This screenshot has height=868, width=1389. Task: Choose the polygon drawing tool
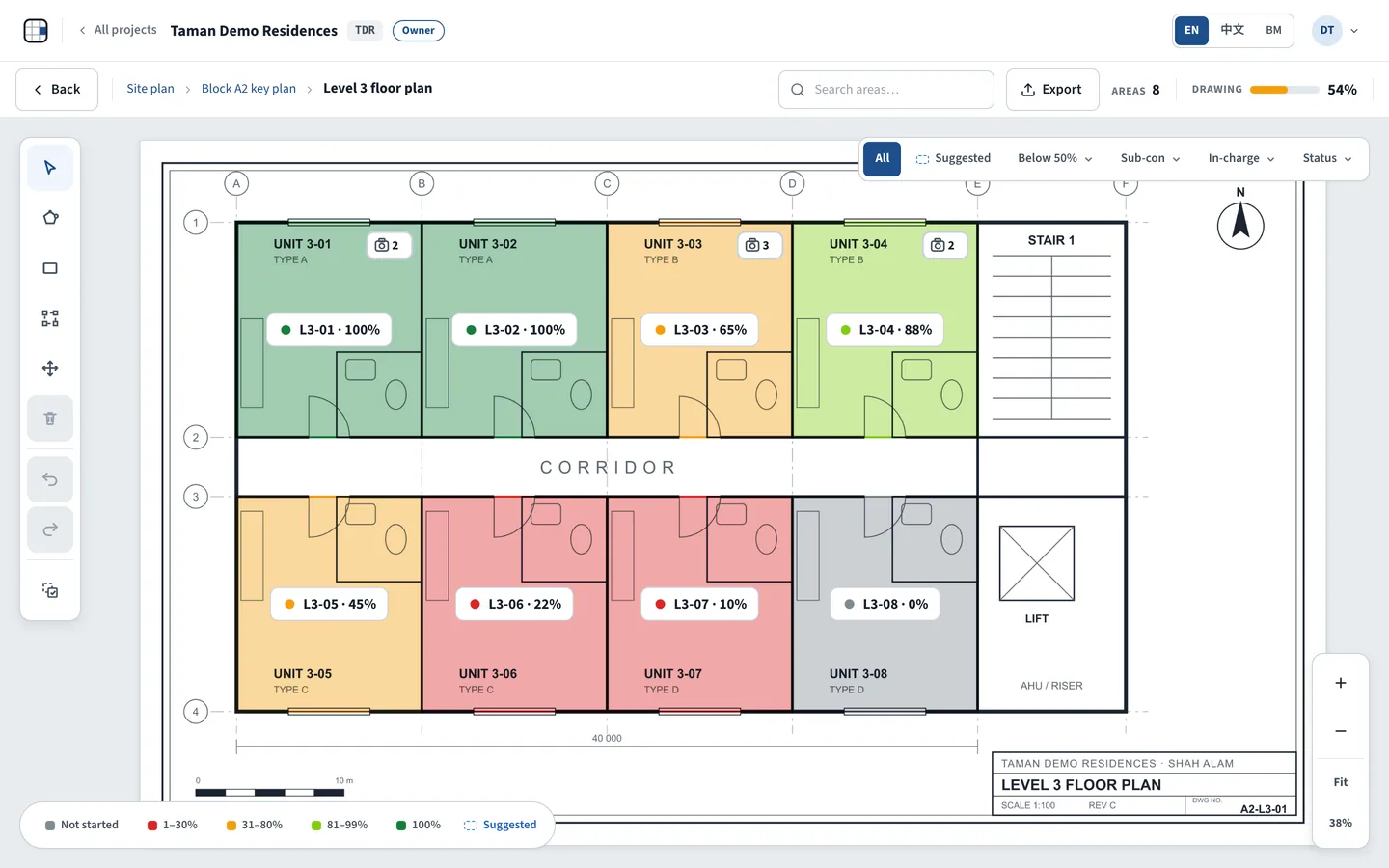click(50, 218)
